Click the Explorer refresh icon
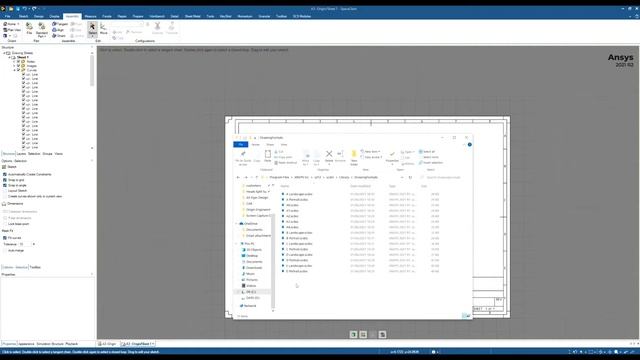This screenshot has height=360, width=640. (x=410, y=178)
